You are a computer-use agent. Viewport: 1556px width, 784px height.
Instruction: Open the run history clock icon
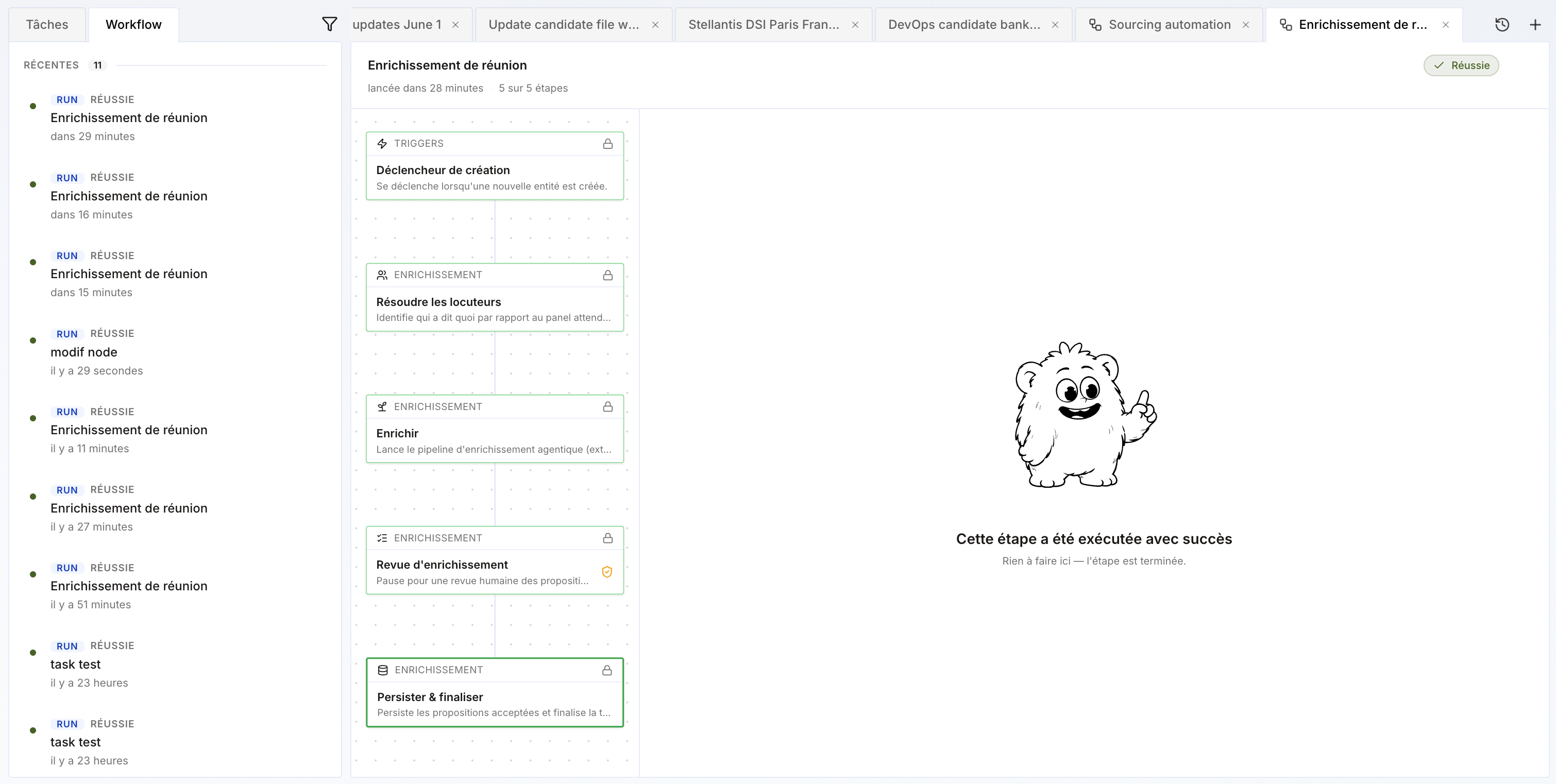1501,25
